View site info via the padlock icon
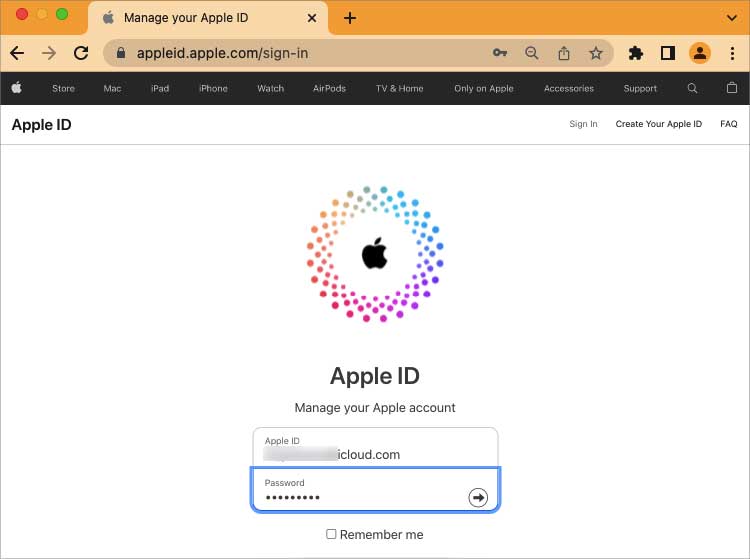Screen dimensions: 750x559 [121, 53]
